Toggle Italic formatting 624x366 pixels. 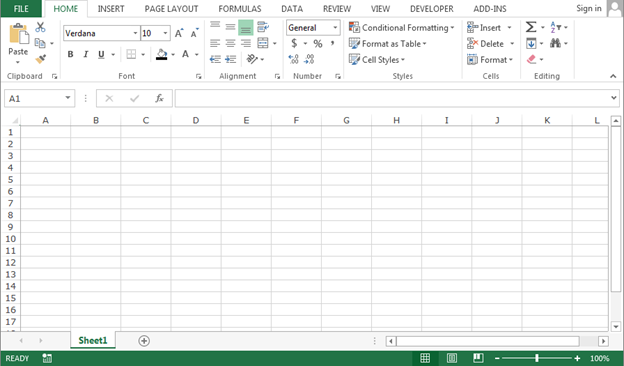point(86,54)
